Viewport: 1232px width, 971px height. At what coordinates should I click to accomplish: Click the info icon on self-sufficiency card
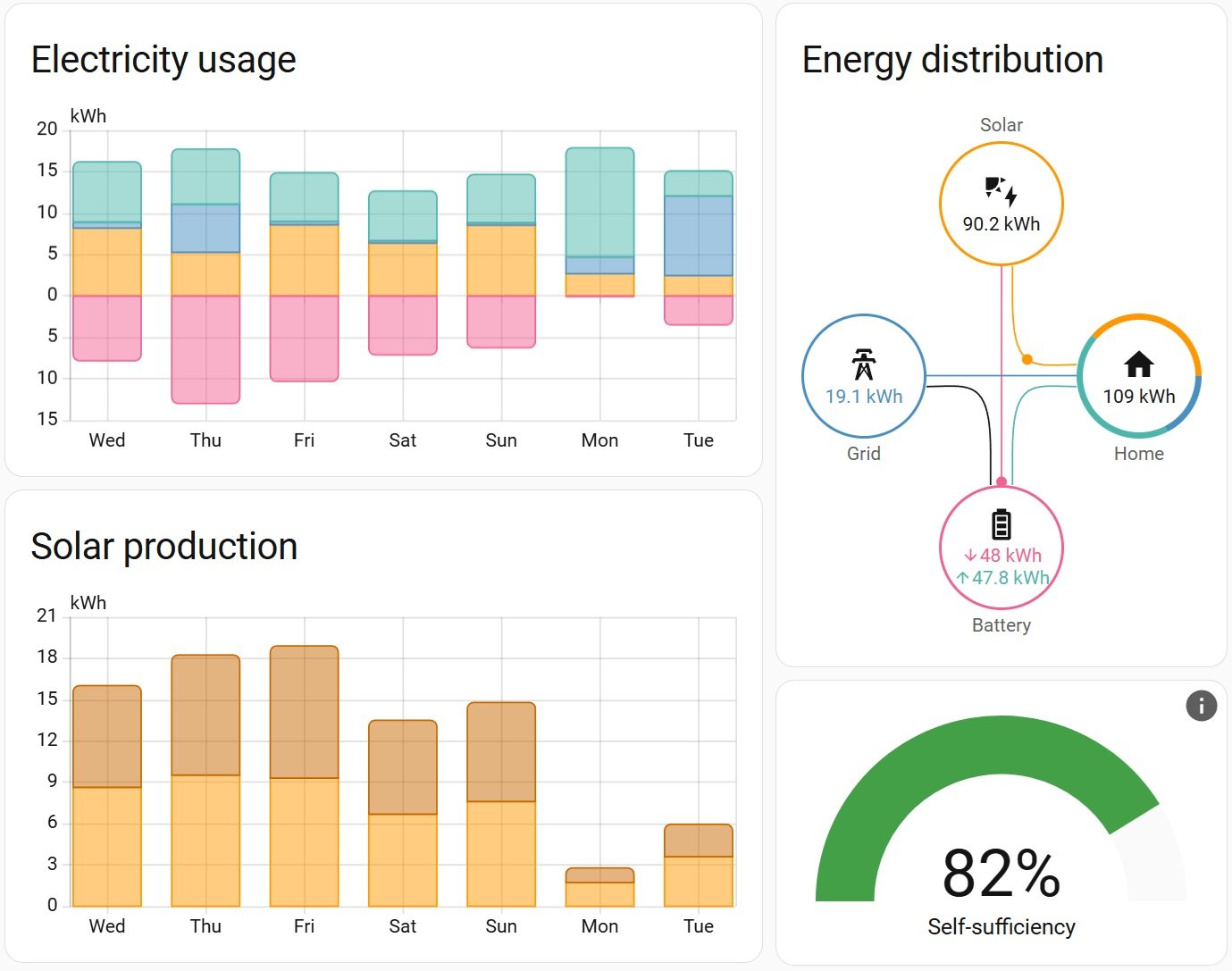(x=1201, y=706)
